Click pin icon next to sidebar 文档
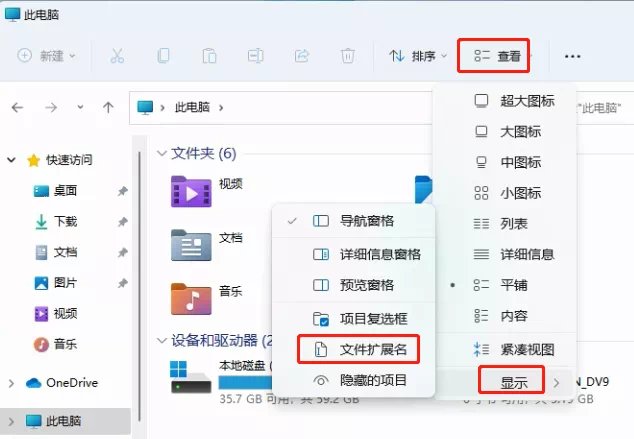Image resolution: width=634 pixels, height=439 pixels. [x=123, y=253]
